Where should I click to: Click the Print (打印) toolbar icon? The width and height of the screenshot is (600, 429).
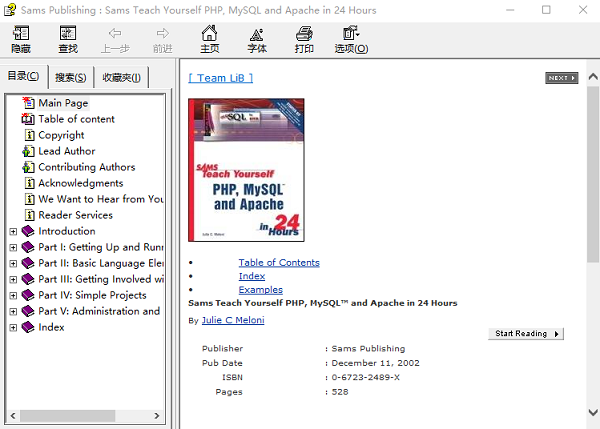pos(304,40)
